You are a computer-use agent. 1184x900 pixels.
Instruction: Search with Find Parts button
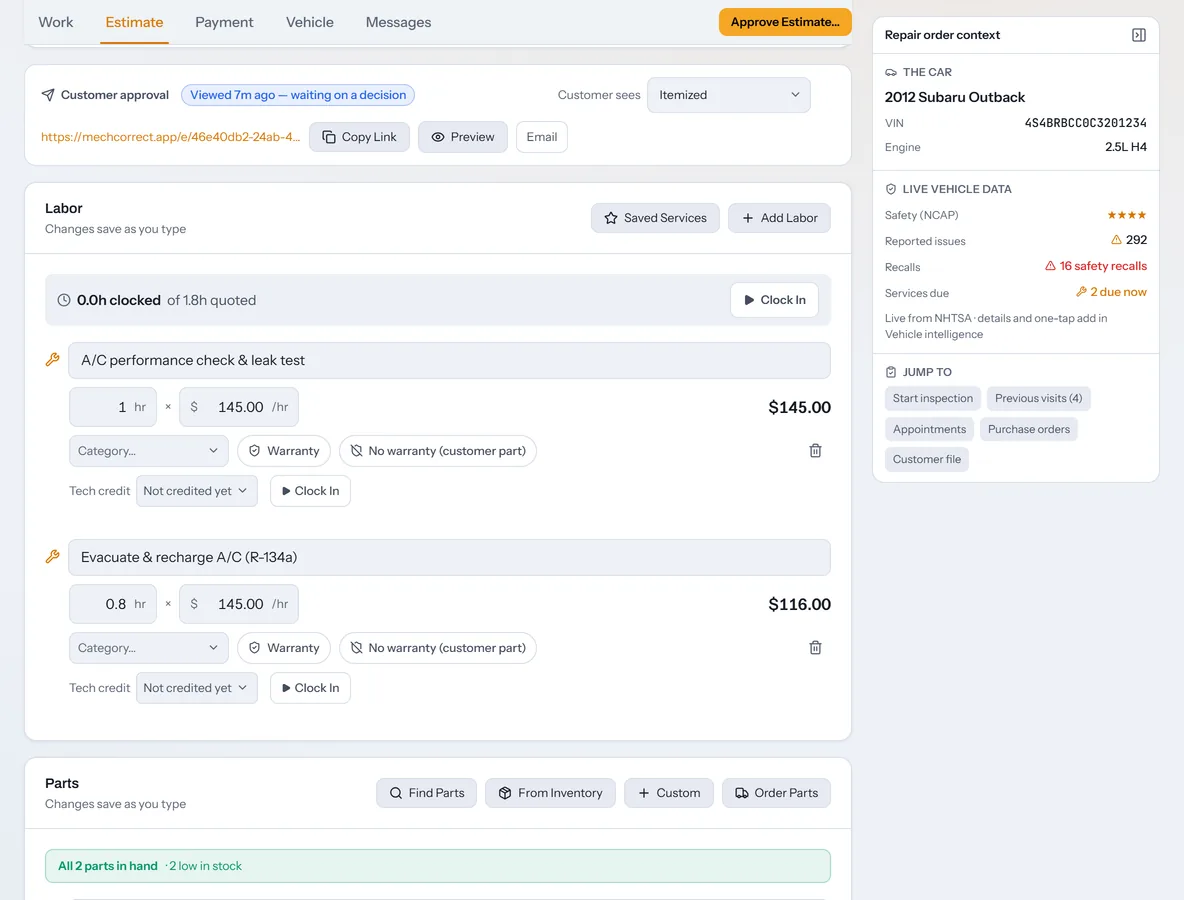point(427,793)
